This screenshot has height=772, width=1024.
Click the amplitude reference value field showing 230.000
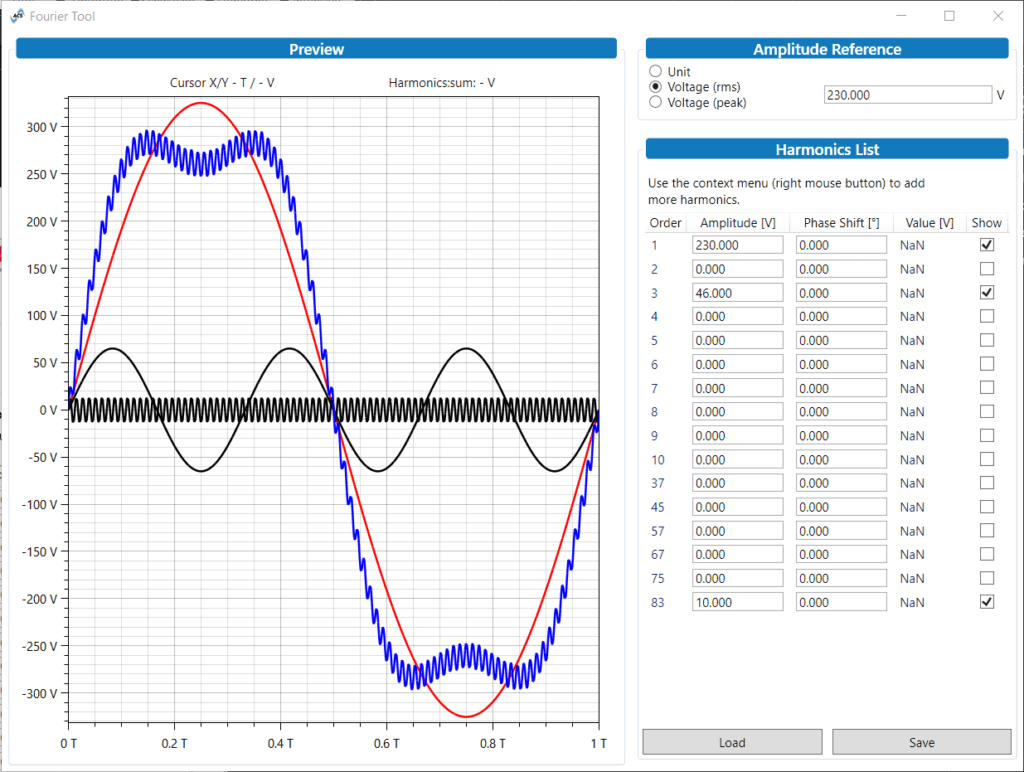pos(906,95)
